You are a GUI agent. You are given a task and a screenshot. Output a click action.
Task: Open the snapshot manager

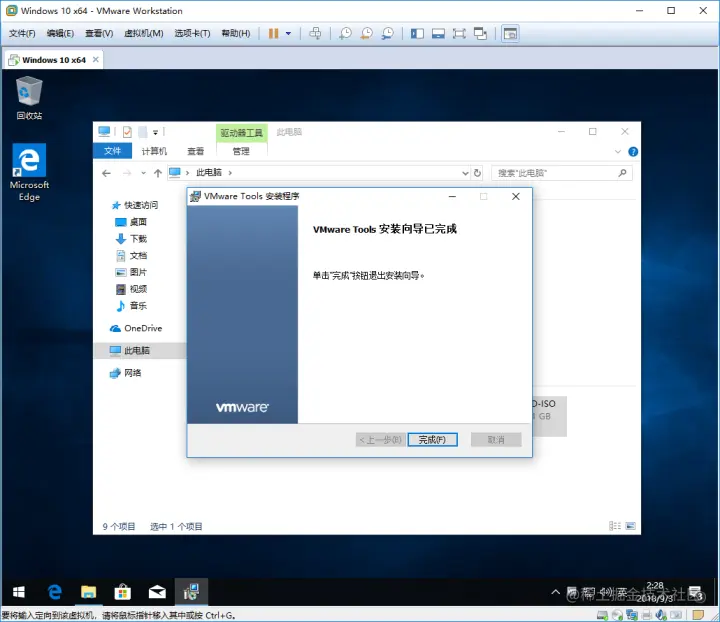388,34
